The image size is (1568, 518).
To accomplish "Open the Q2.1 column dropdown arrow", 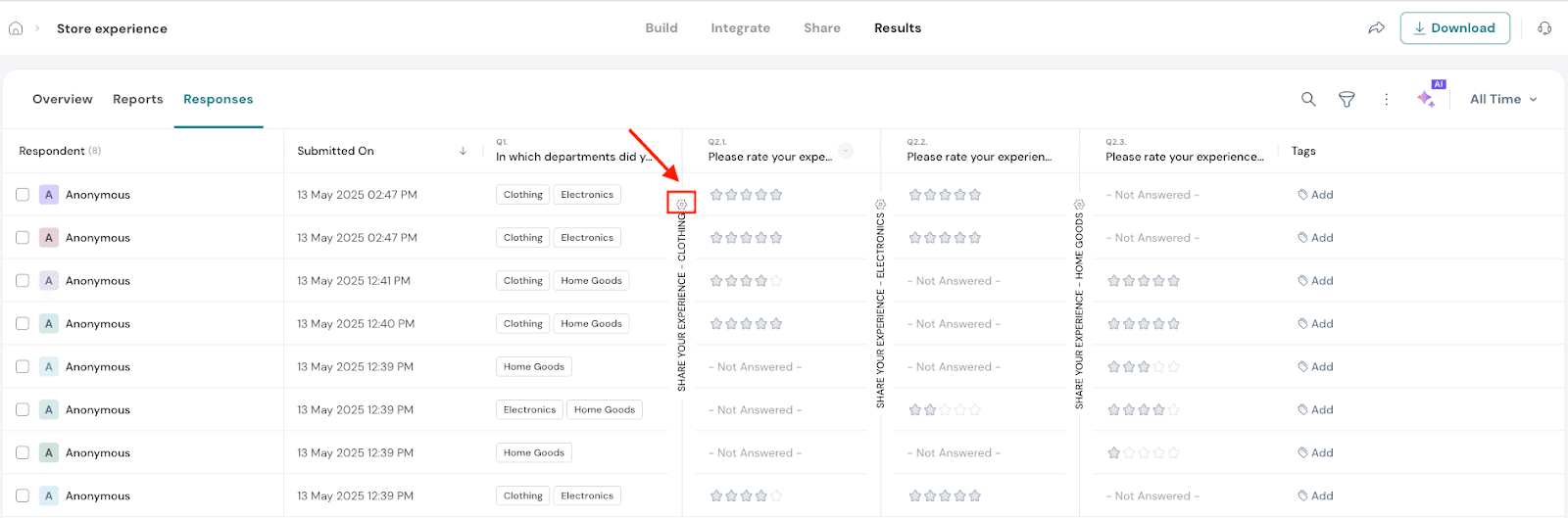I will (x=846, y=151).
